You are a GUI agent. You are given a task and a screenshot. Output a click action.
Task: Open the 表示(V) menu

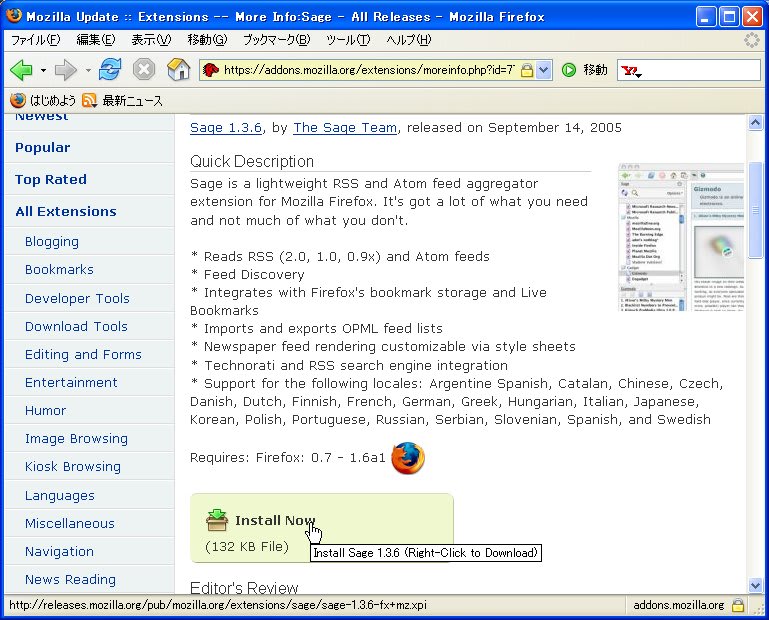click(x=151, y=40)
